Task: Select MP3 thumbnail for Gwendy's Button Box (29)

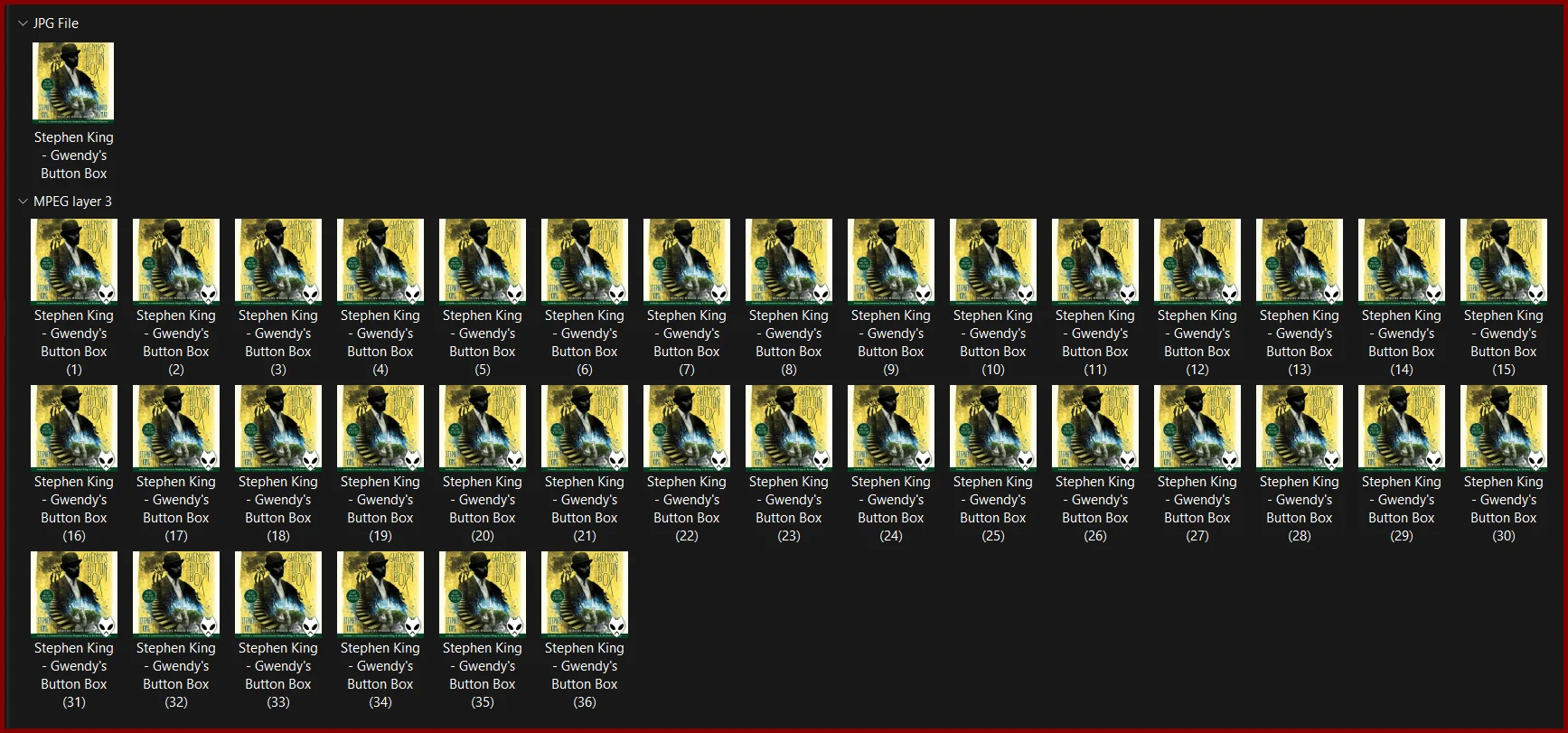Action: coord(1402,427)
